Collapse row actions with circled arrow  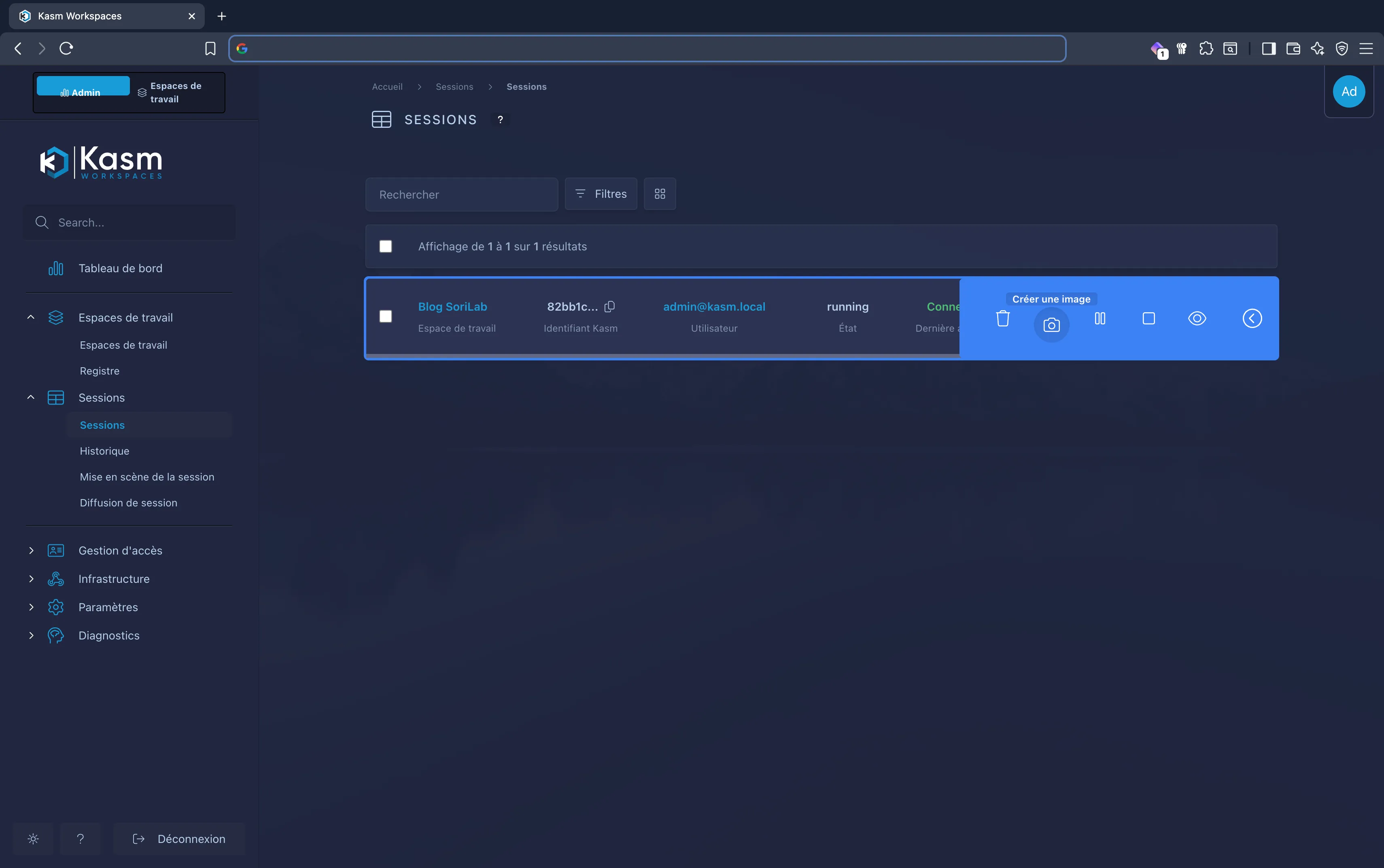(x=1252, y=319)
